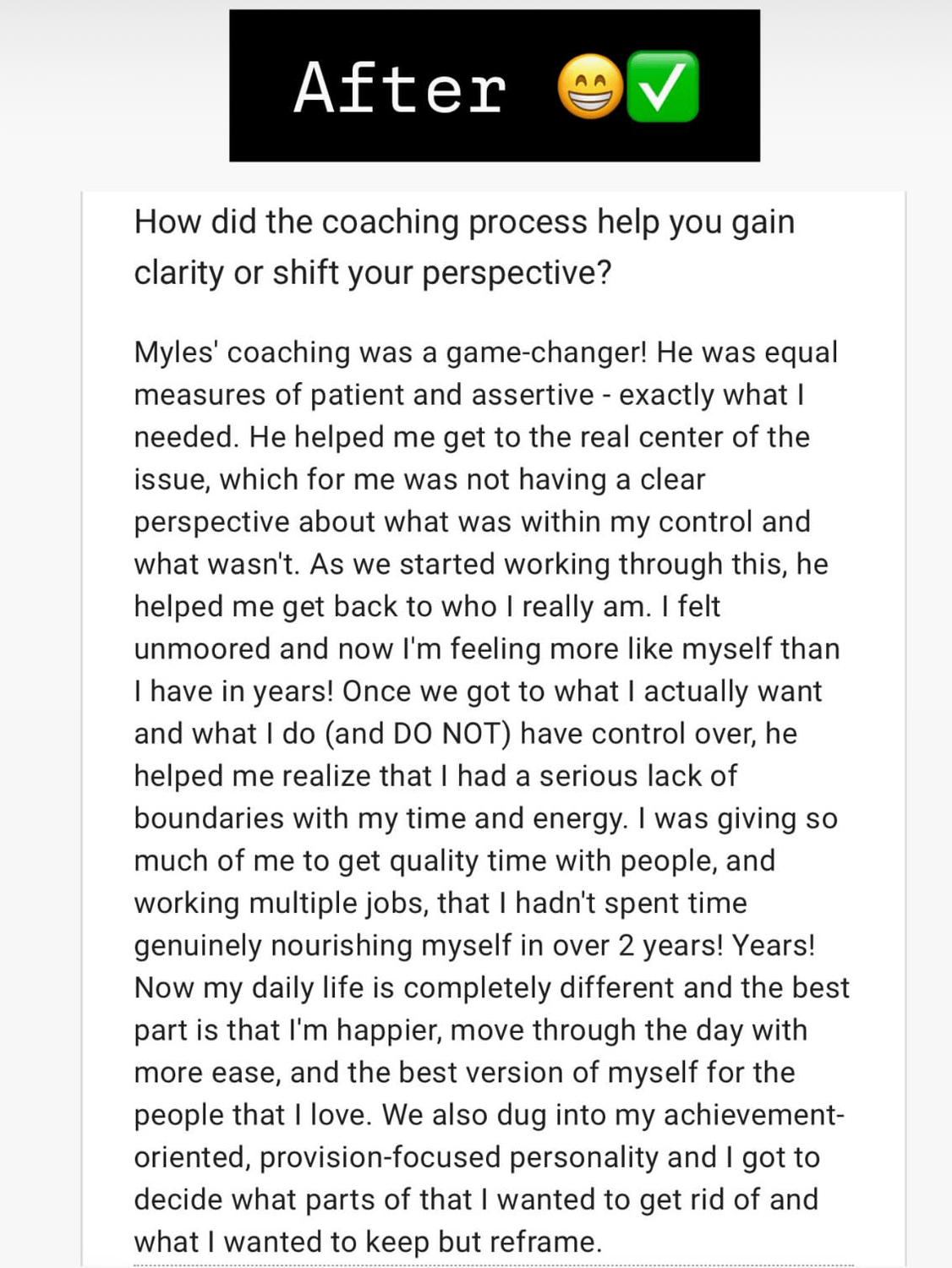Click the word "boundaries" in the answer
Screen dimensions: 952x1268
point(209,818)
